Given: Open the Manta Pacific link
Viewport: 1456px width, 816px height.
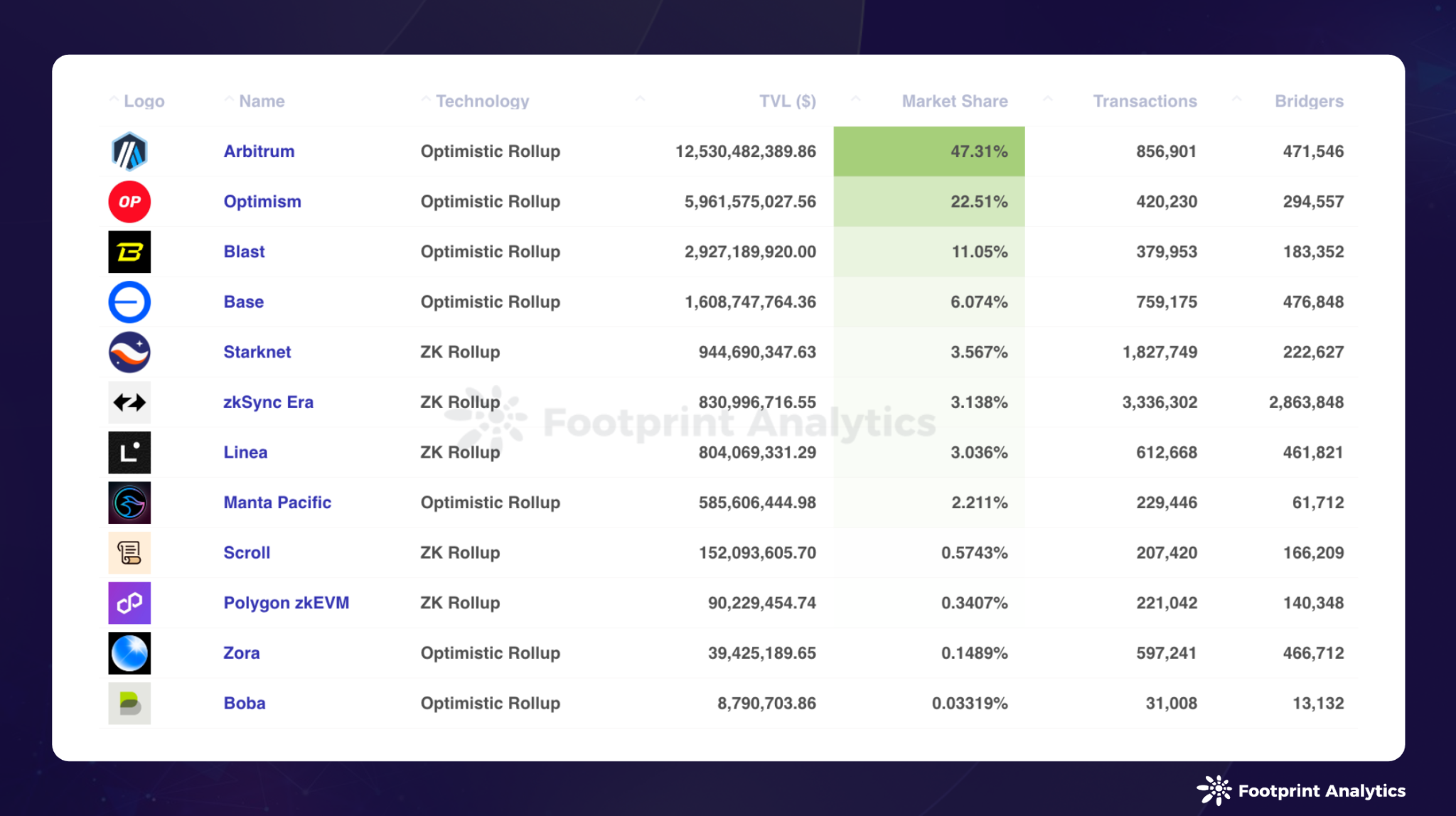Looking at the screenshot, I should [x=277, y=503].
